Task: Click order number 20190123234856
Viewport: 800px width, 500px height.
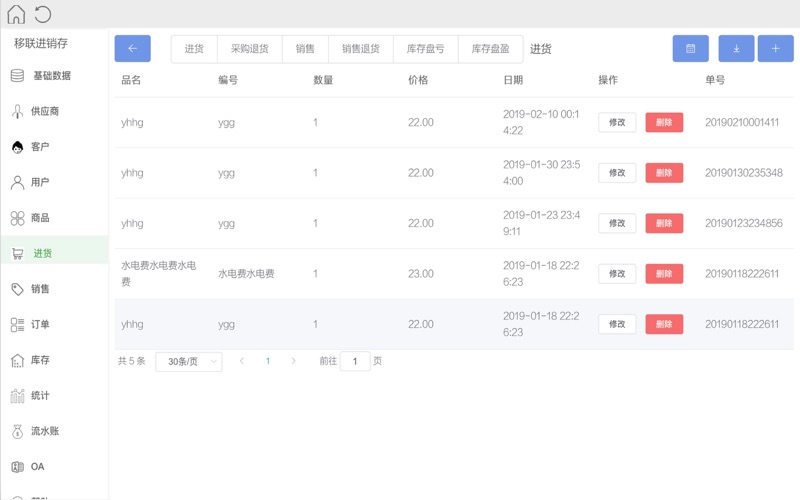Action: 743,223
